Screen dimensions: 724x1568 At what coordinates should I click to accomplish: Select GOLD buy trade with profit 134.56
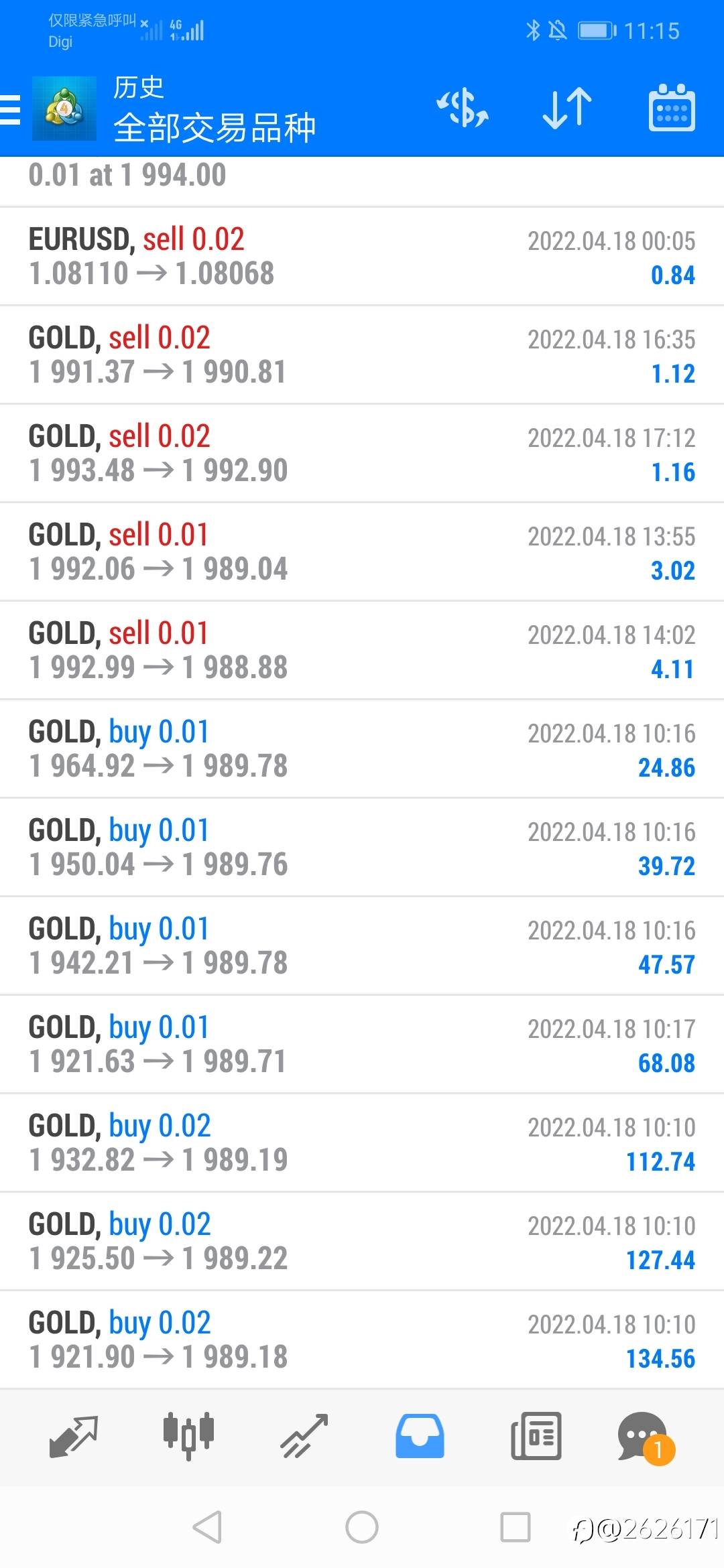(x=362, y=1340)
